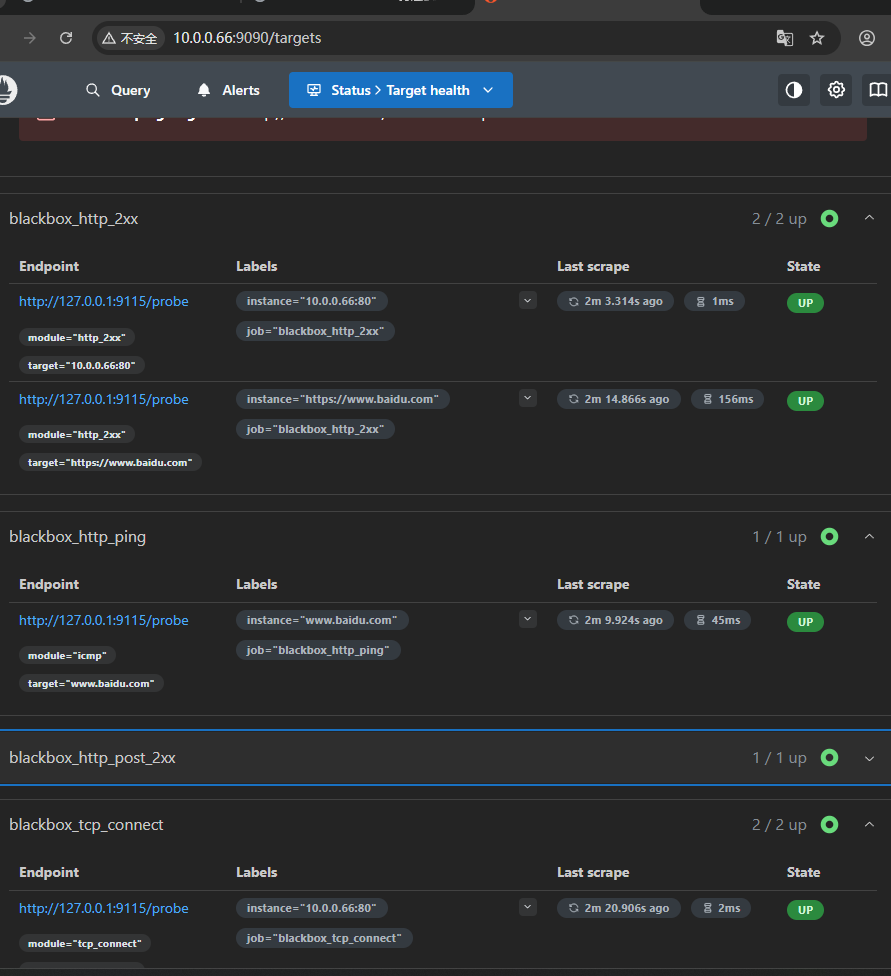Click the '1ms' scrape duration badge
Screen dimensions: 891x976
pyautogui.click(x=714, y=301)
